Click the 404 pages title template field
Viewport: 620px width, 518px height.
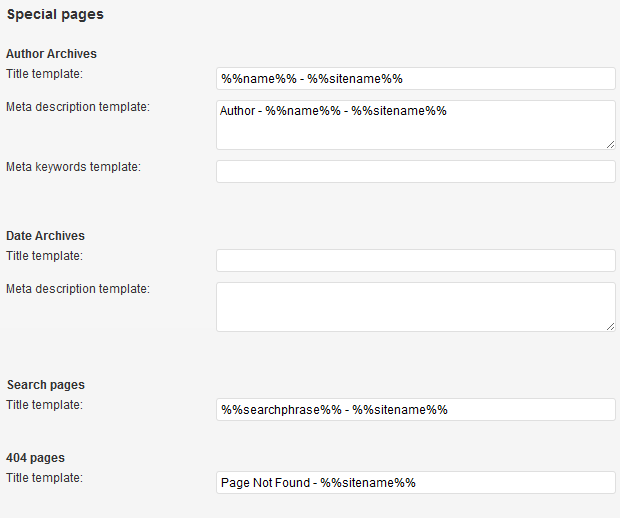click(415, 483)
